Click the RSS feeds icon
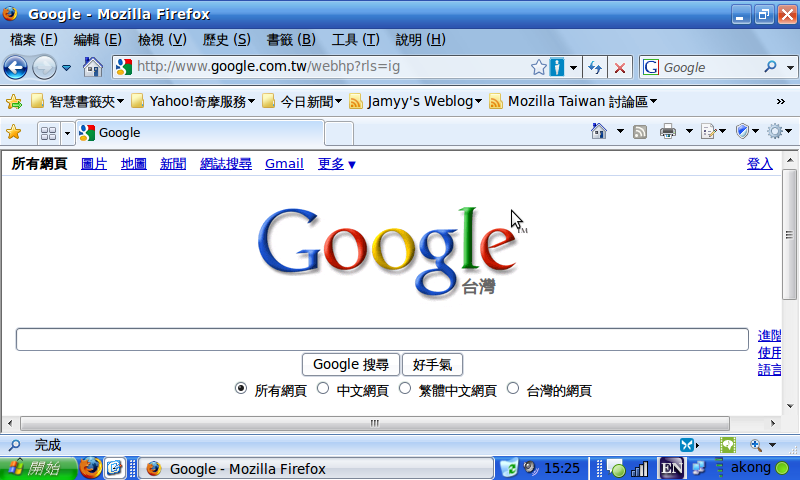 pyautogui.click(x=640, y=132)
